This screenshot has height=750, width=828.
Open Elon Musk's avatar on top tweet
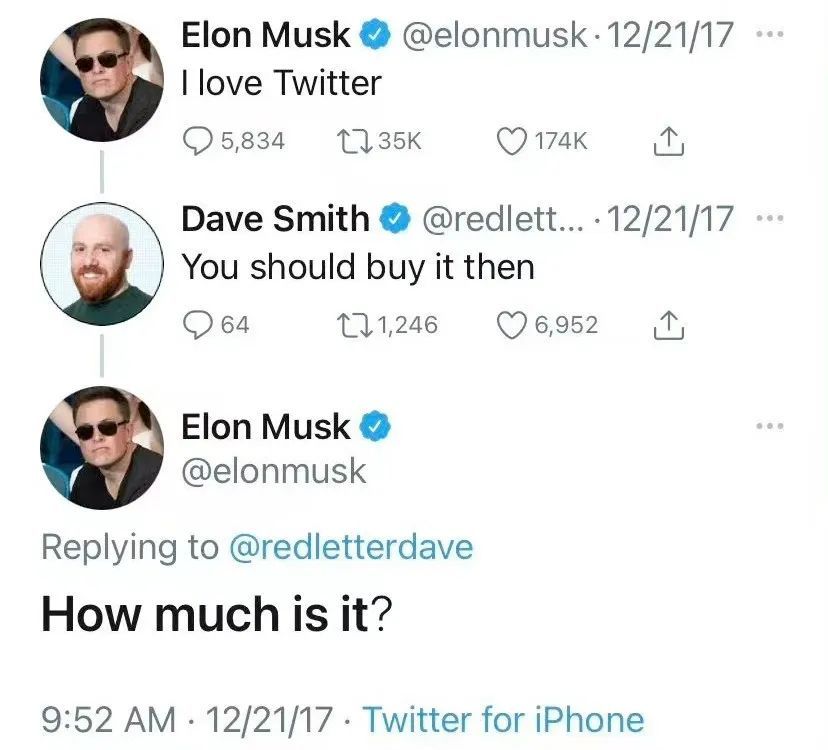102,80
